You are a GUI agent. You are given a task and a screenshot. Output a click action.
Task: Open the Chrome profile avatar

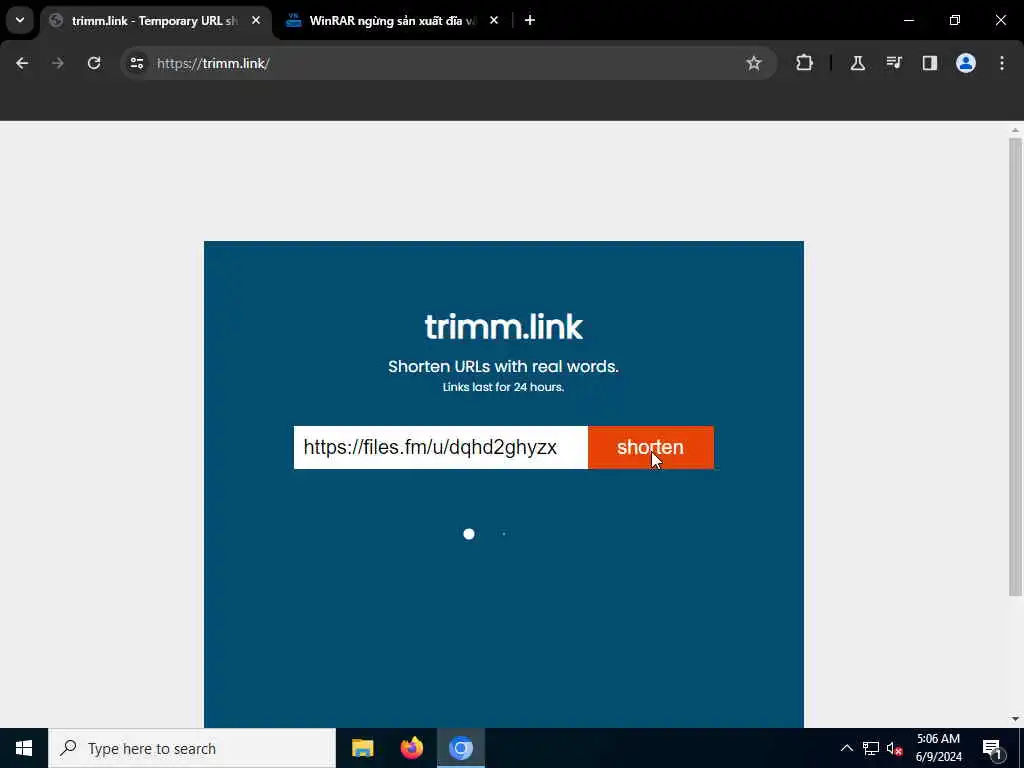click(x=965, y=63)
